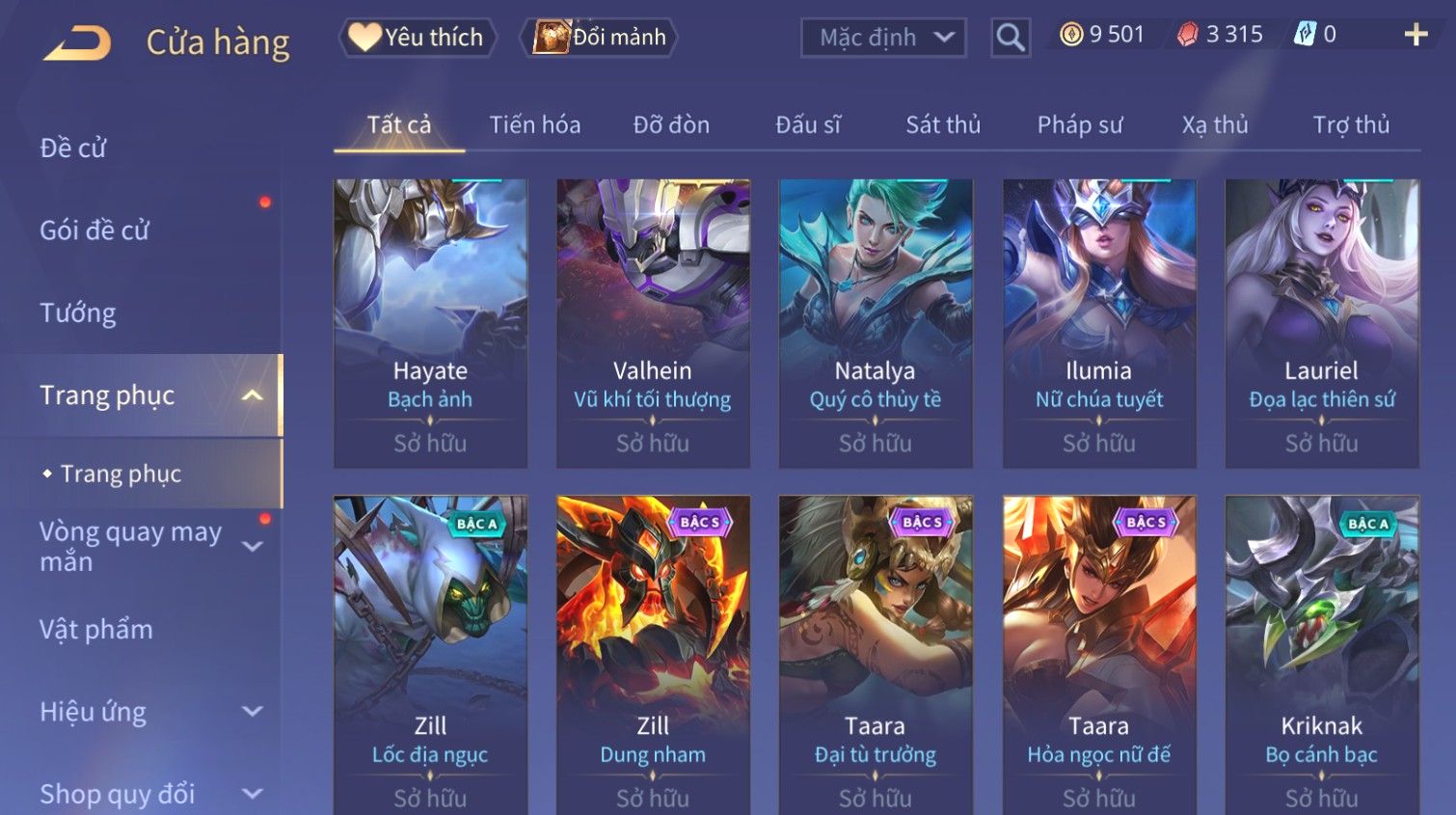Expand the Vòng quay may mắn menu

253,546
